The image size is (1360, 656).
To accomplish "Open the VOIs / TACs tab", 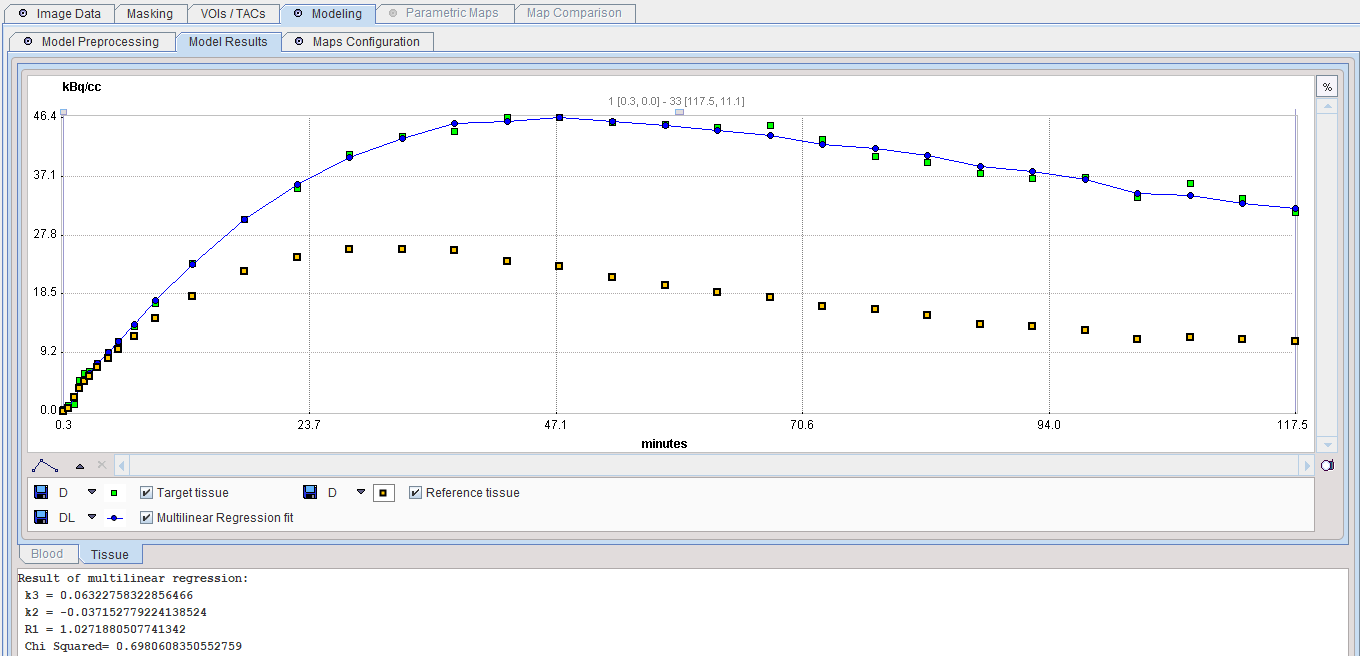I will coord(233,14).
